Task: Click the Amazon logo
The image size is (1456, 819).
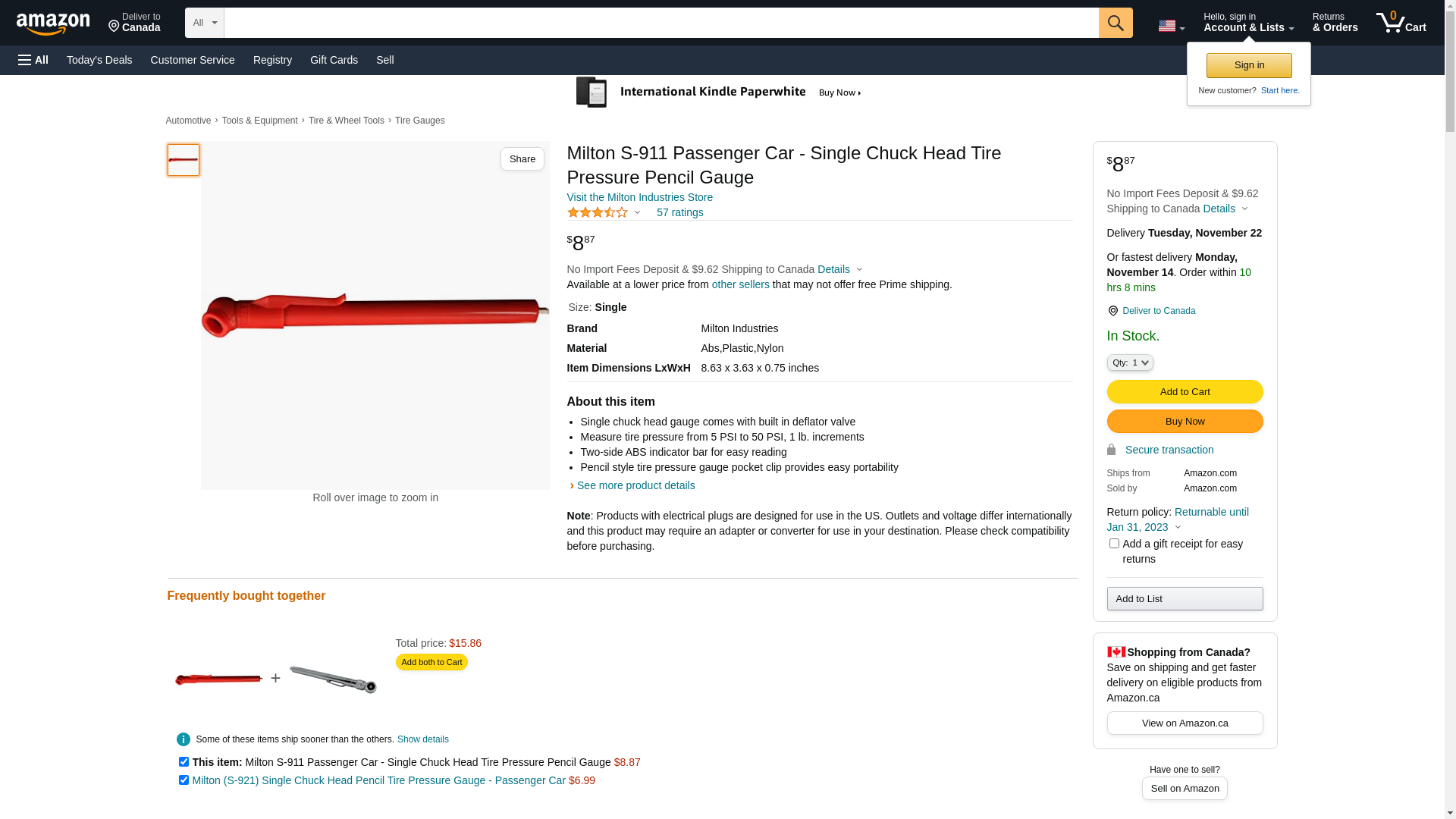Action: tap(53, 24)
